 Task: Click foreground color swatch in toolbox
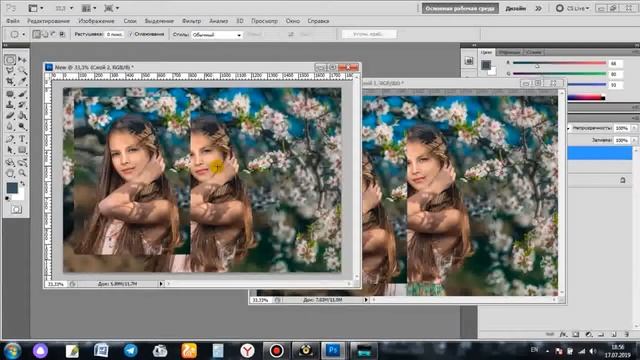tap(12, 188)
